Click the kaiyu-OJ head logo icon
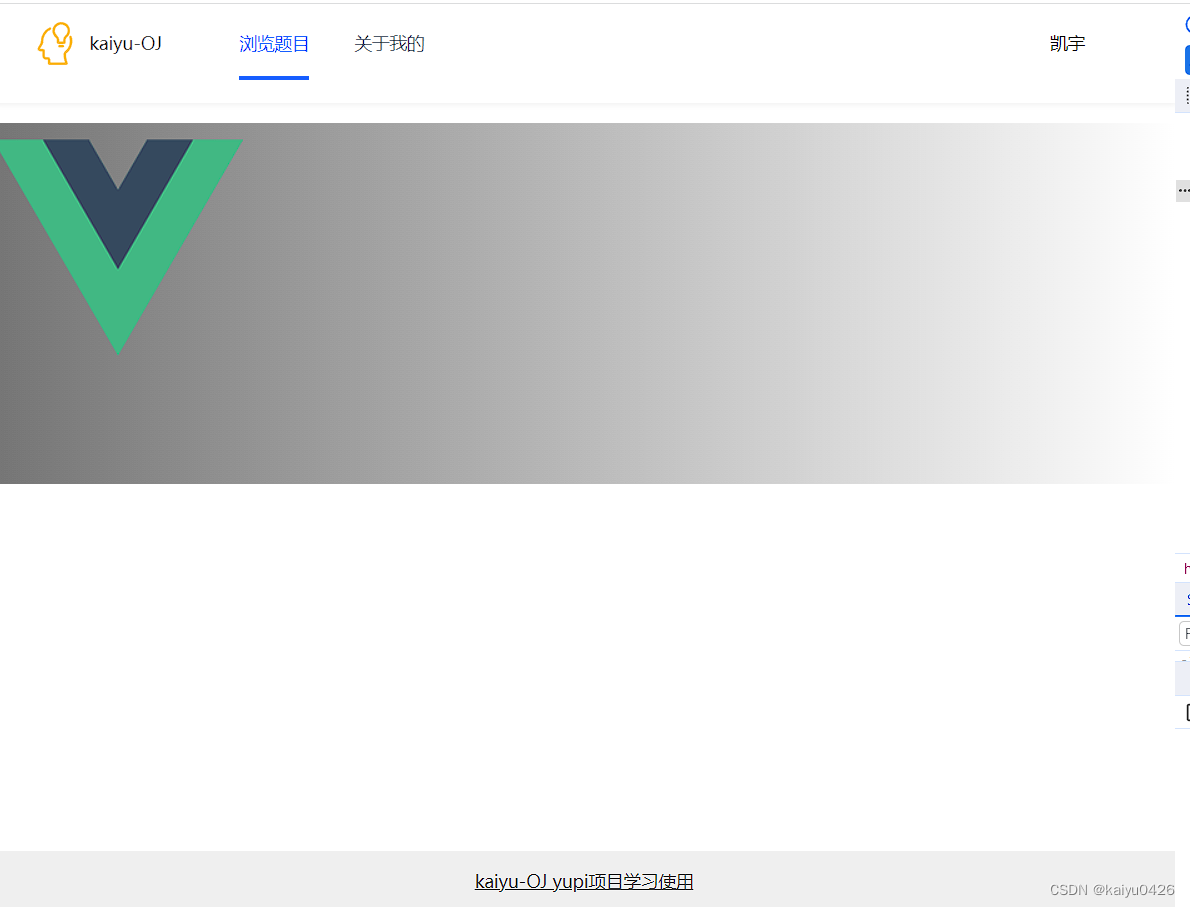The width and height of the screenshot is (1190, 907). (55, 43)
